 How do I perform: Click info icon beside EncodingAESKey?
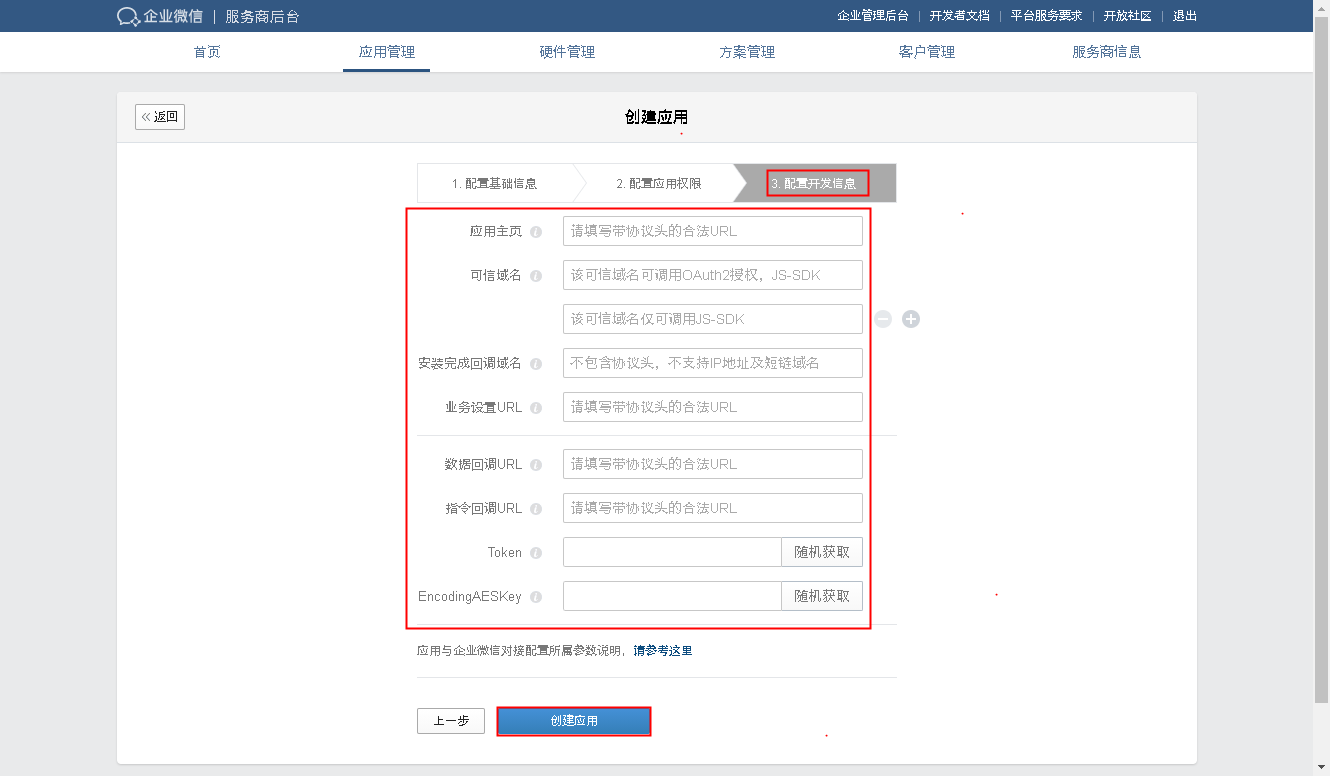(536, 597)
